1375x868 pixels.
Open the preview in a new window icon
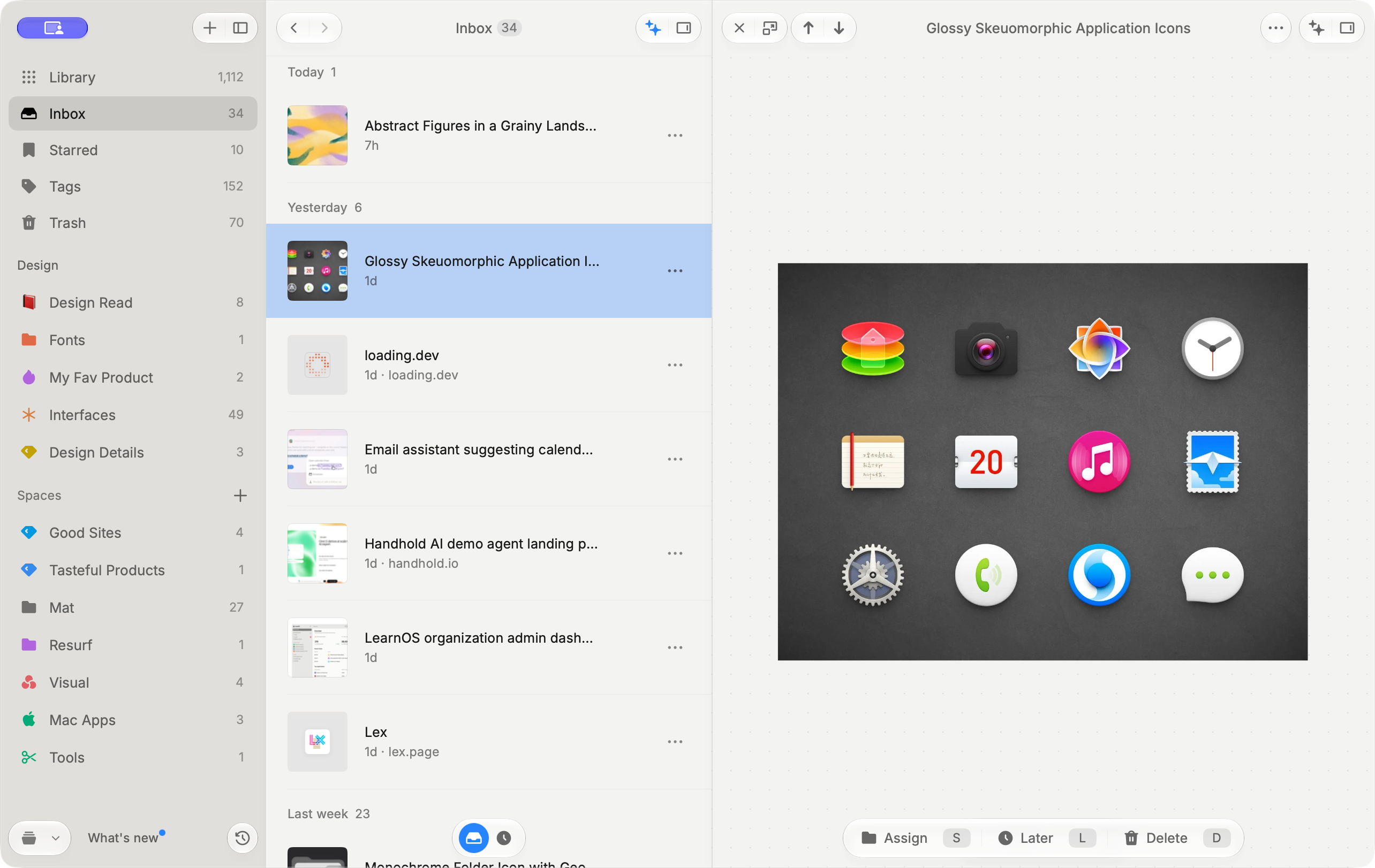pos(770,28)
